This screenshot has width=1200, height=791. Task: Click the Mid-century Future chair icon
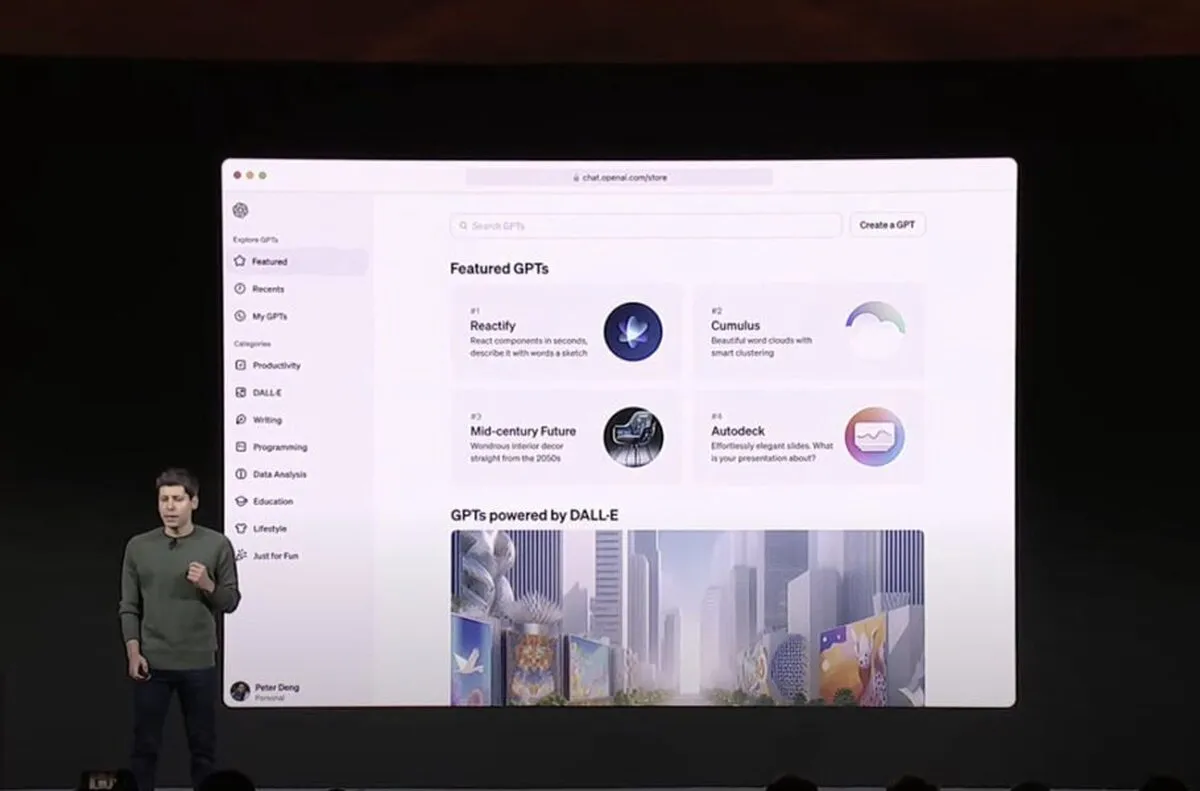pyautogui.click(x=633, y=437)
